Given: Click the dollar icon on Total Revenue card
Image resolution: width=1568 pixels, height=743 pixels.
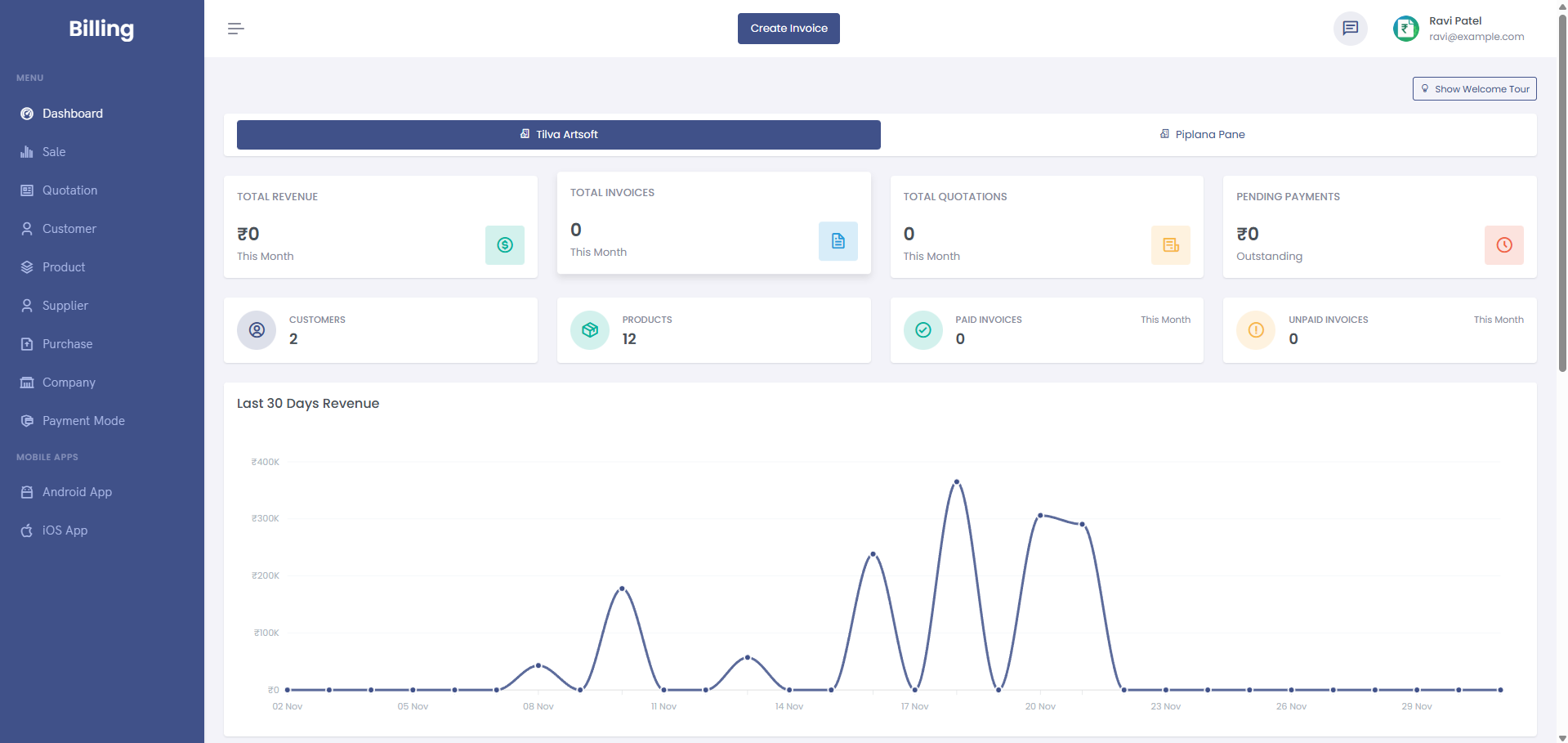Looking at the screenshot, I should (x=505, y=244).
